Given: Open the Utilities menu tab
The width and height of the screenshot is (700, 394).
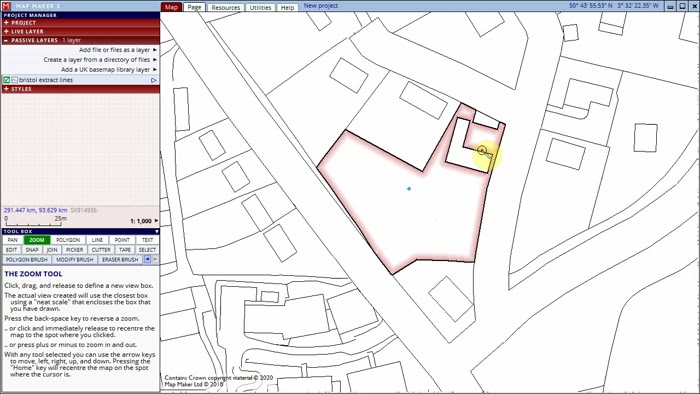Looking at the screenshot, I should pyautogui.click(x=260, y=8).
